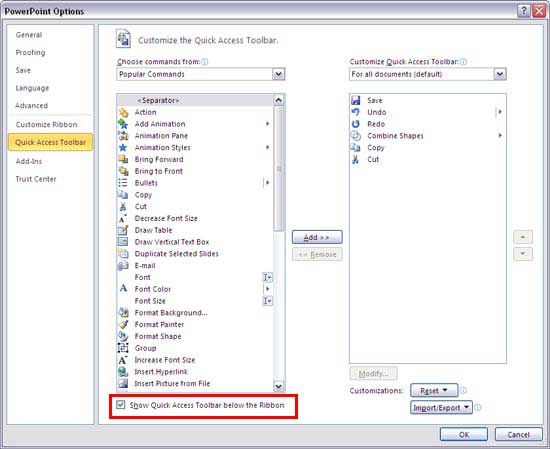Click the Bring to Front icon
Viewport: 550px width, 449px height.
click(x=123, y=171)
